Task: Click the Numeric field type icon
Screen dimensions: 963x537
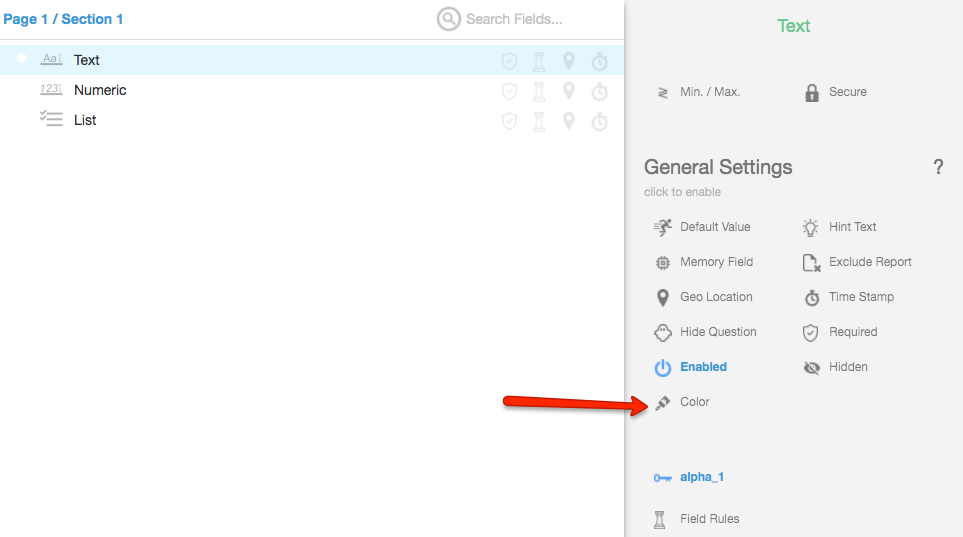Action: (51, 90)
